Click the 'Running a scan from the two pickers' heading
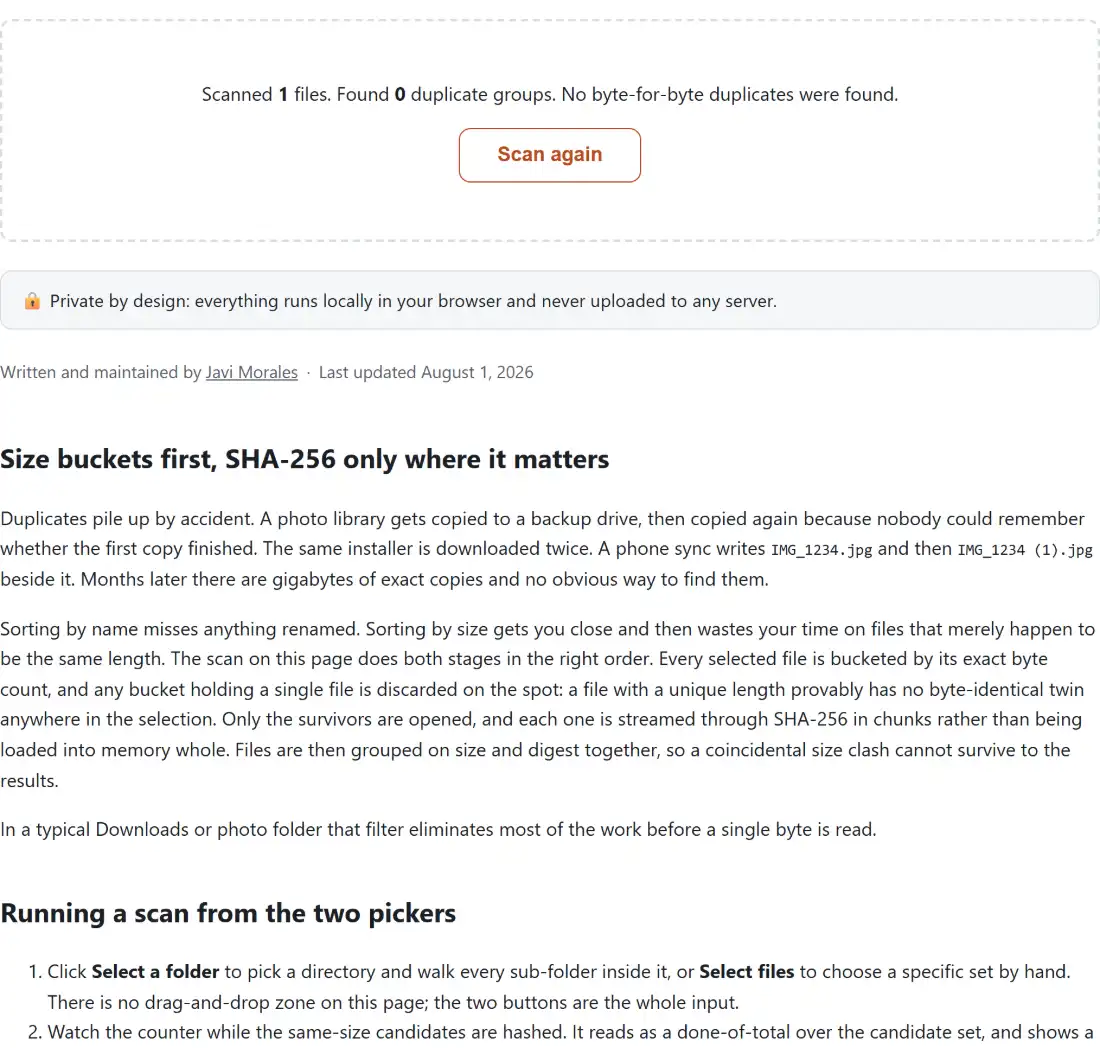1100x1048 pixels. click(228, 913)
